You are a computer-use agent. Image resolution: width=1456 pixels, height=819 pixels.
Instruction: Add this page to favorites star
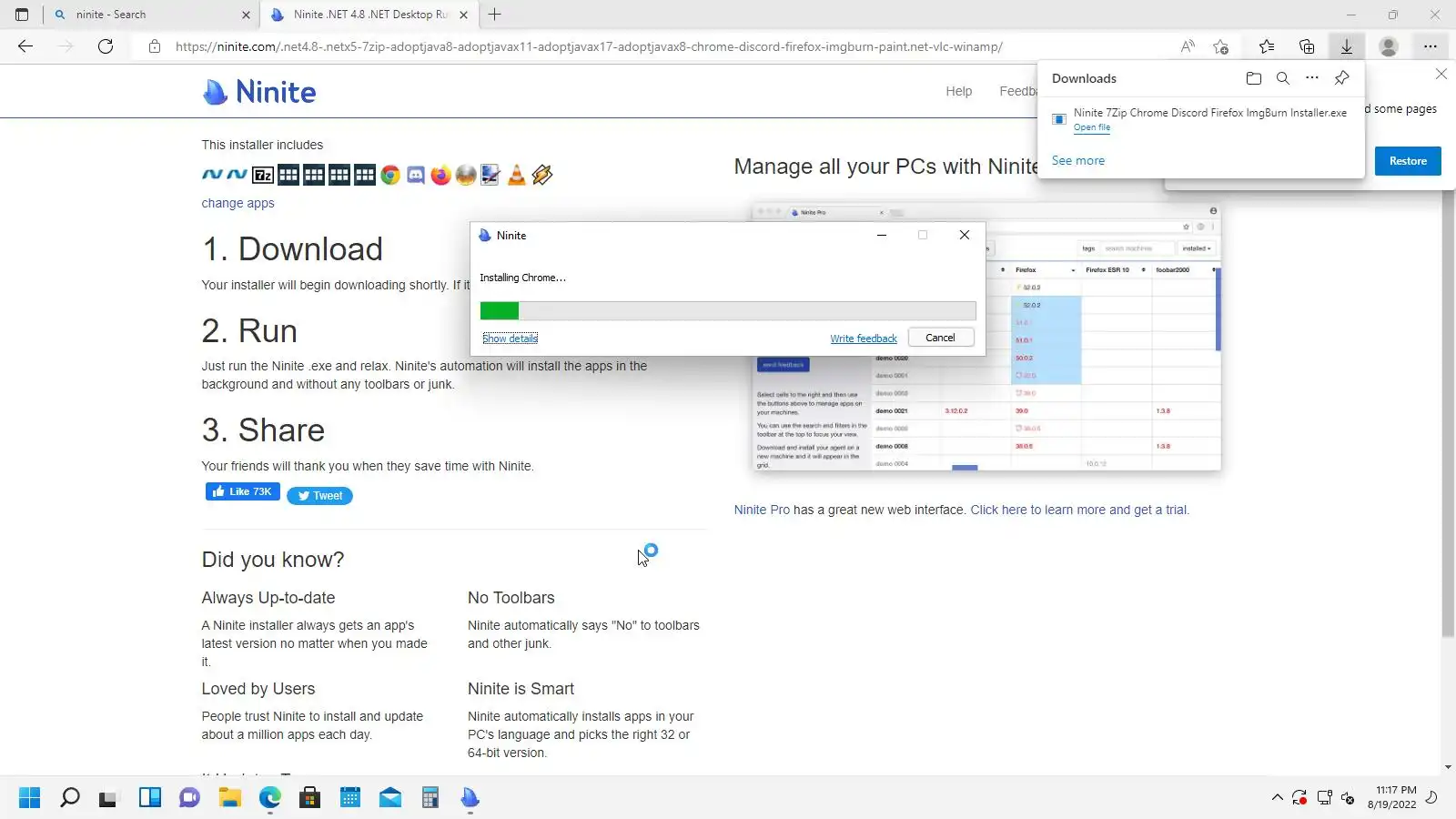1221,46
